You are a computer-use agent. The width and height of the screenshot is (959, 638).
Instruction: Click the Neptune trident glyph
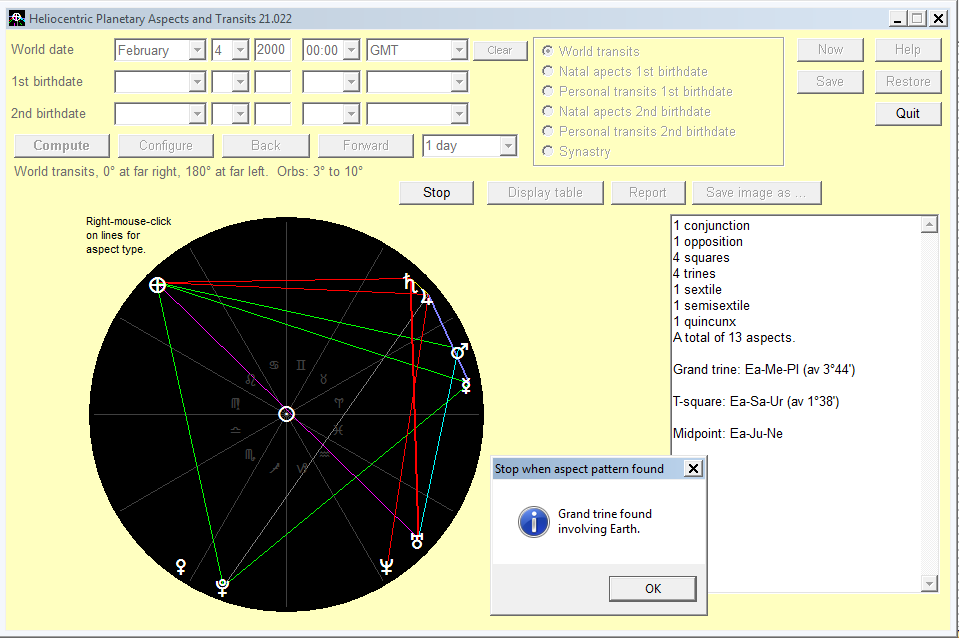tap(387, 567)
